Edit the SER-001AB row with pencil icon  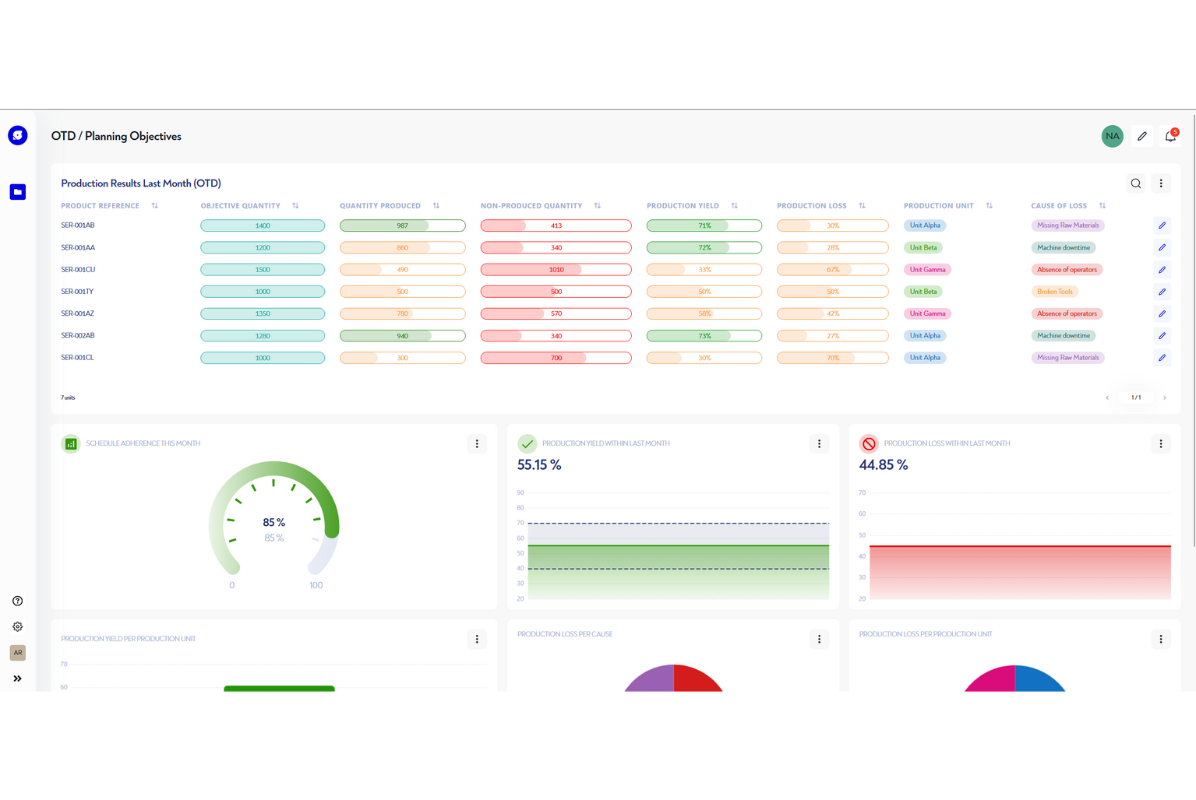click(x=1162, y=226)
